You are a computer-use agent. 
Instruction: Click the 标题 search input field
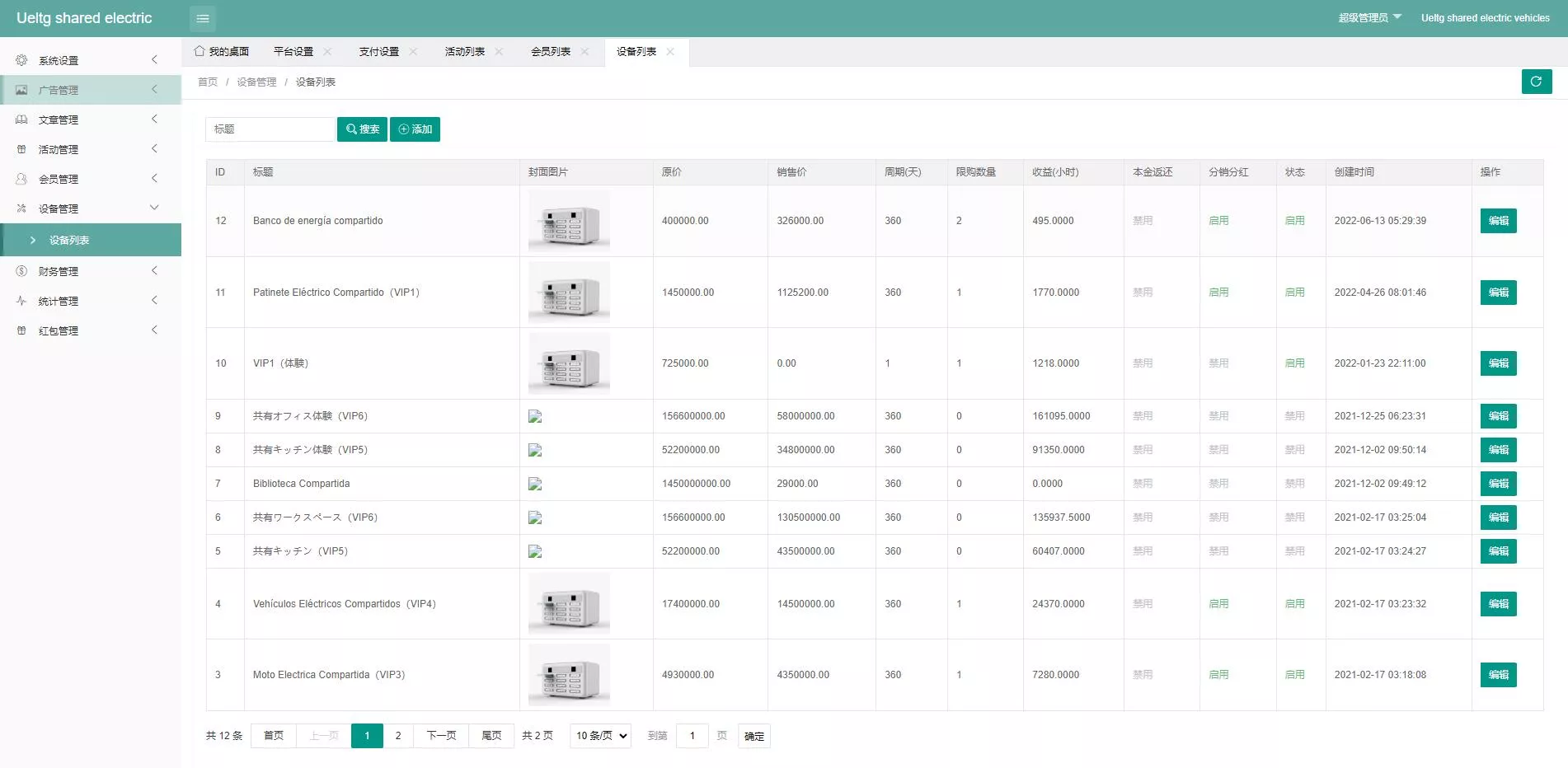[x=270, y=129]
